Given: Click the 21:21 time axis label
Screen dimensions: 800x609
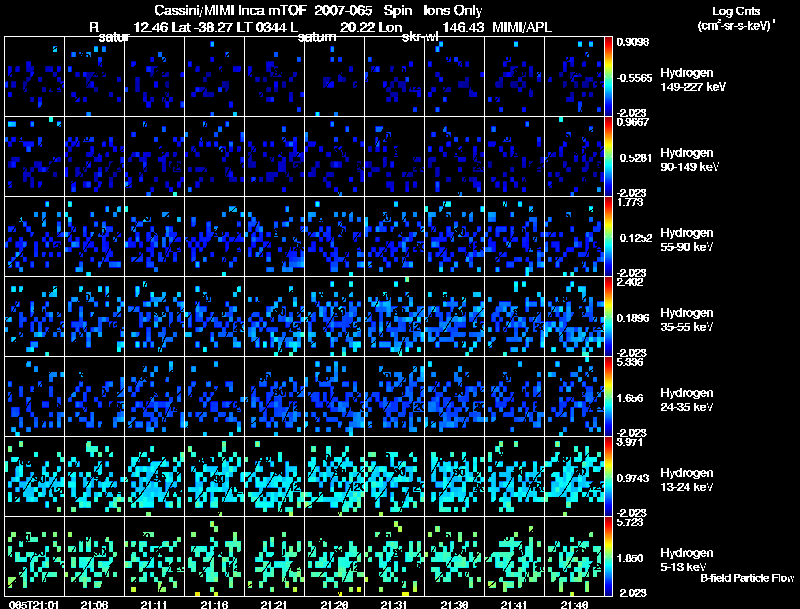Looking at the screenshot, I should point(274,605).
